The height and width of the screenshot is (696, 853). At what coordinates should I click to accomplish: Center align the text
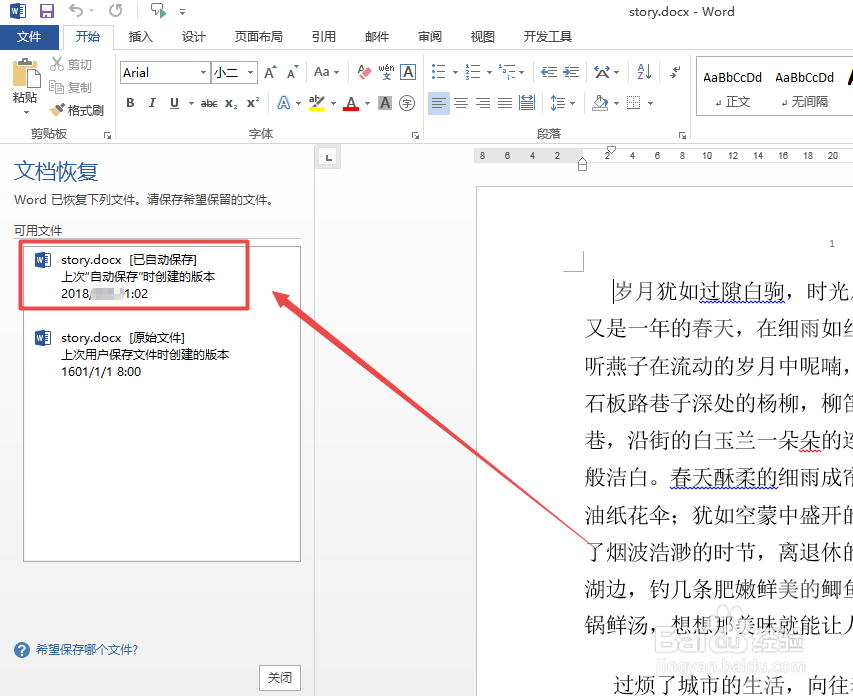[x=461, y=103]
